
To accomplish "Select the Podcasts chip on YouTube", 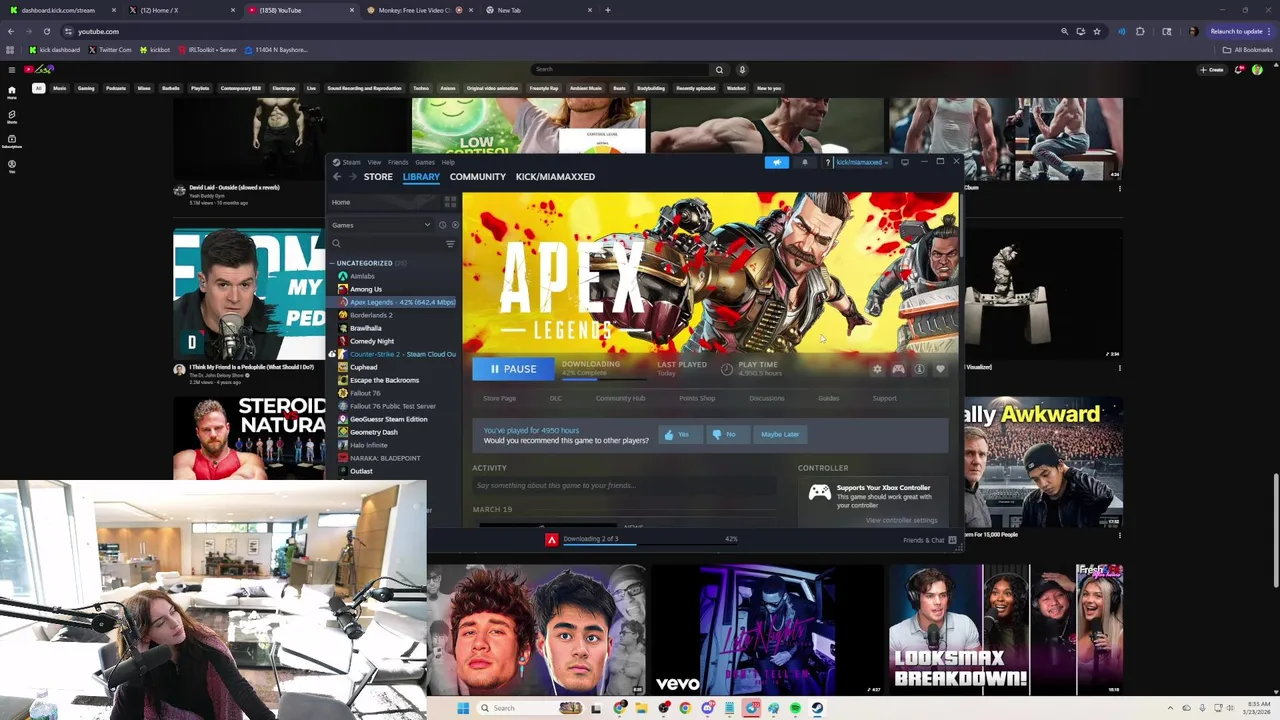I will pyautogui.click(x=116, y=88).
